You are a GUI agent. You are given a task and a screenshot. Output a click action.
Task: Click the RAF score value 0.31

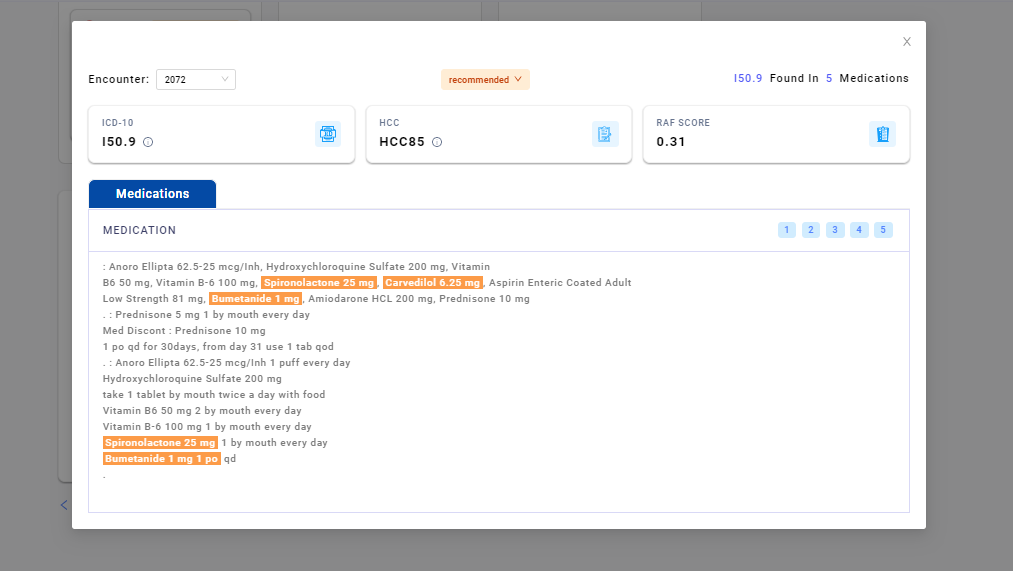coord(671,142)
